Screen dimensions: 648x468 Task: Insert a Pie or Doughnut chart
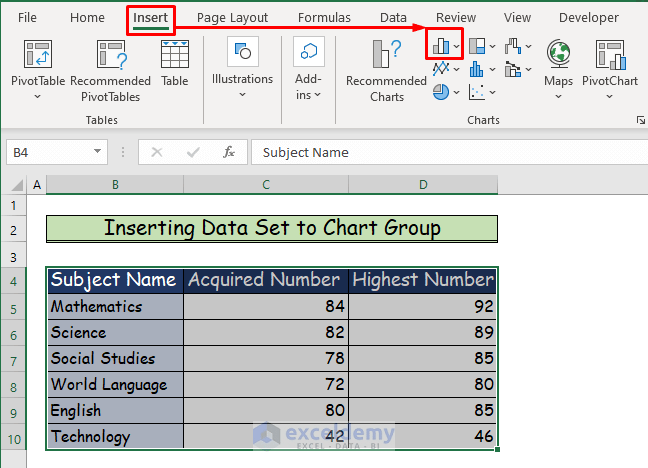point(441,92)
